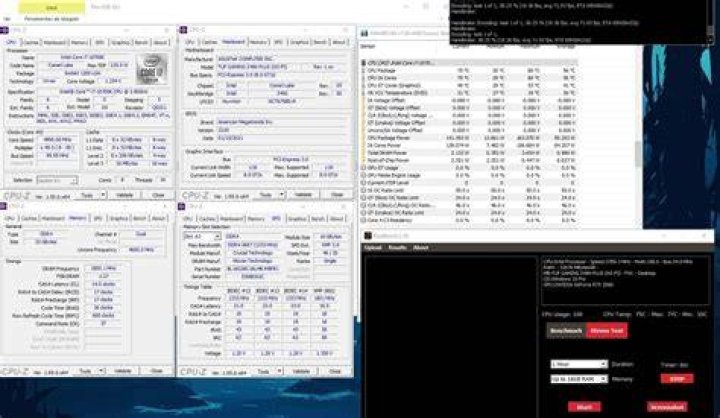Click the Total DRAM Power row in HWiNFO
This screenshot has width=720, height=418.
(x=469, y=153)
